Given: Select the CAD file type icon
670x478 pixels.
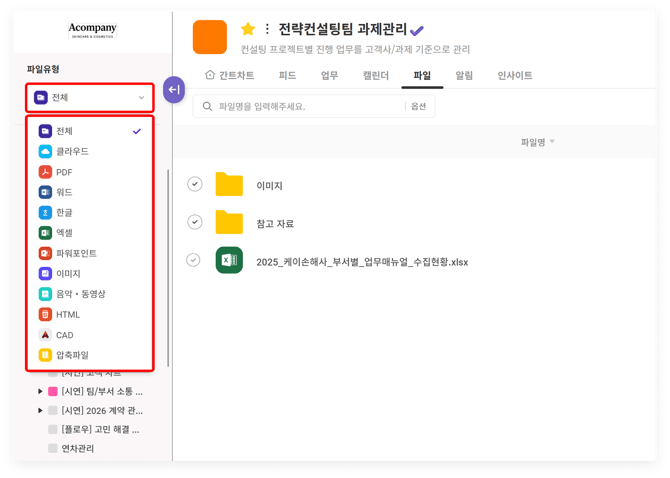Looking at the screenshot, I should [x=45, y=335].
